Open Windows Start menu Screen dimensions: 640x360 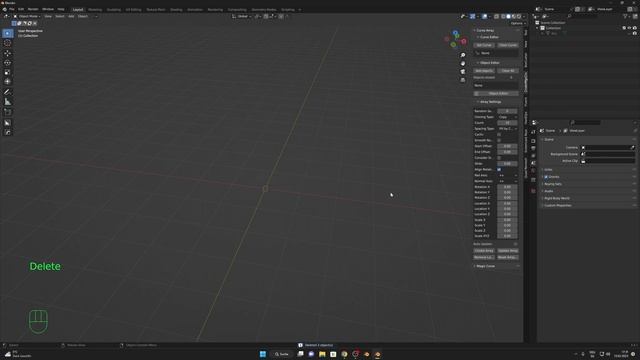tap(263, 354)
